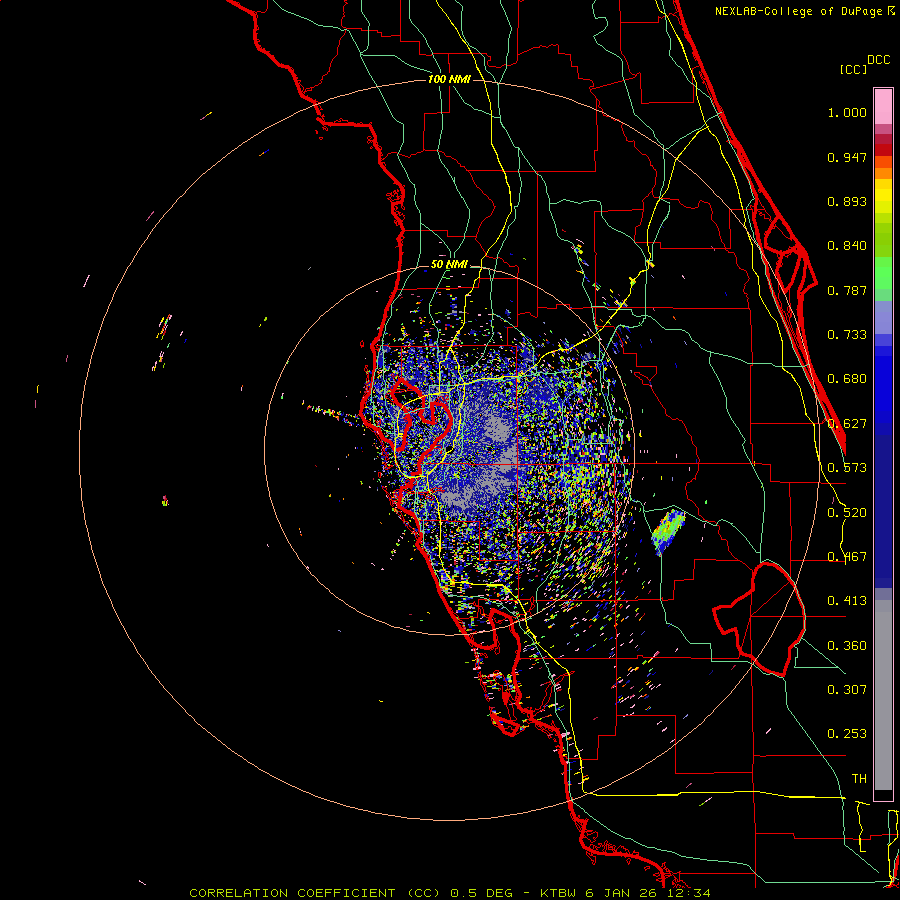Image resolution: width=900 pixels, height=900 pixels.
Task: Select the 0.893 legend value
Action: [x=847, y=201]
